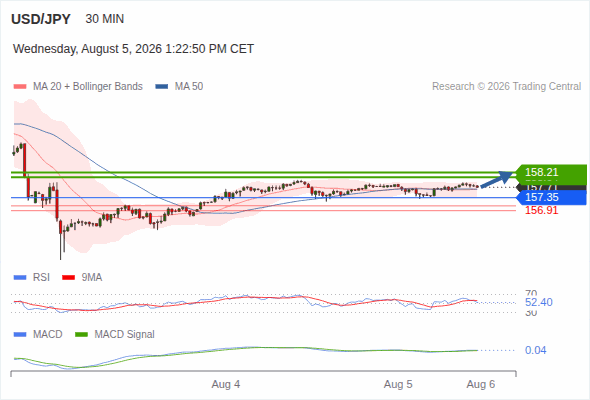Click the Aug 5 date axis marker
Screen dimensions: 590x400
click(x=398, y=384)
